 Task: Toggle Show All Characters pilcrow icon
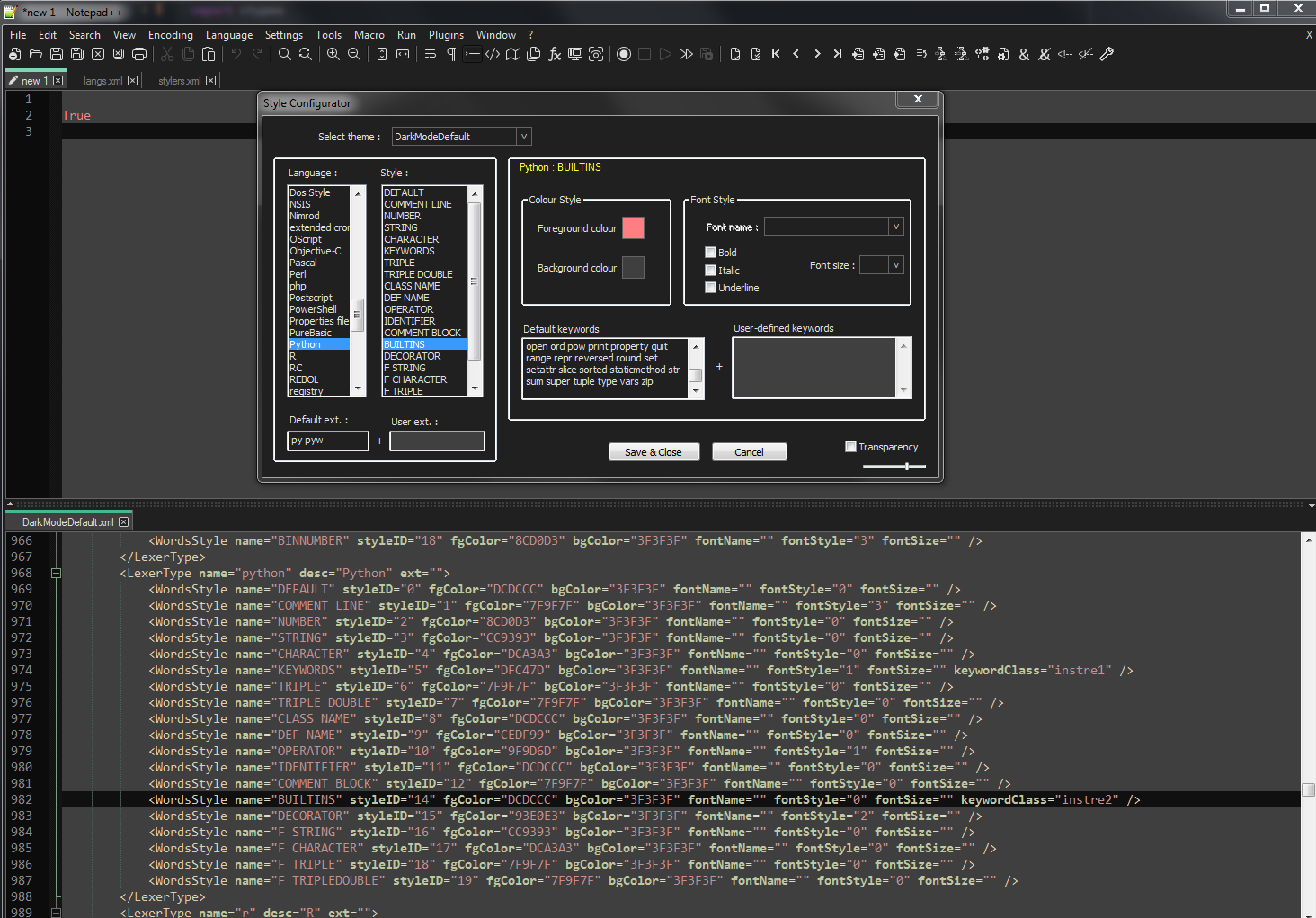[451, 54]
